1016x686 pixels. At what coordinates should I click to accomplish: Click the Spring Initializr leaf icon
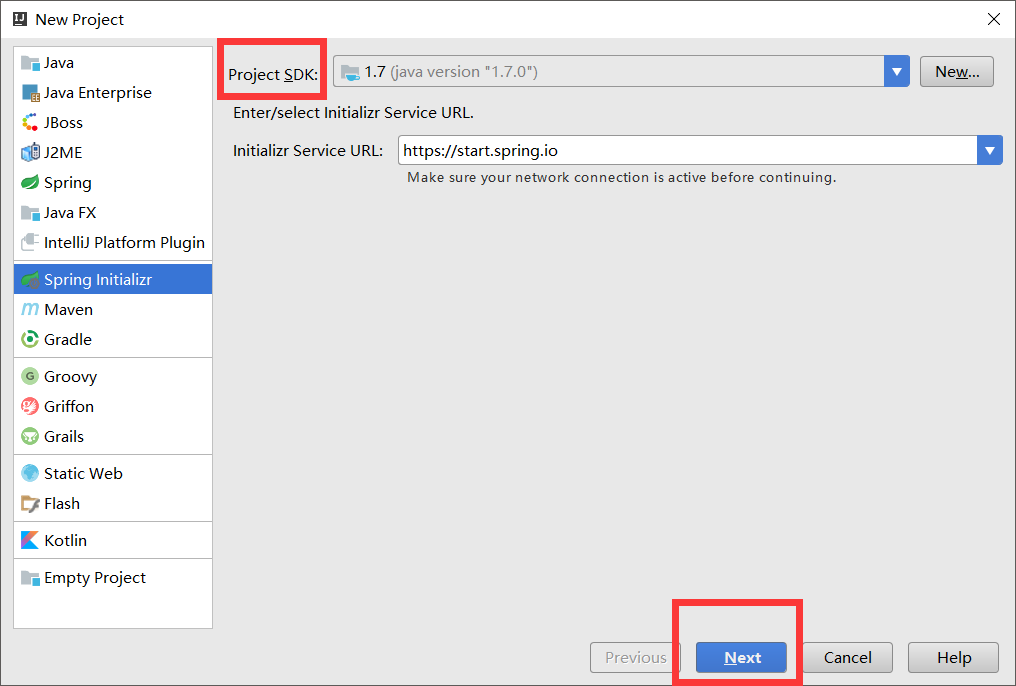click(30, 280)
